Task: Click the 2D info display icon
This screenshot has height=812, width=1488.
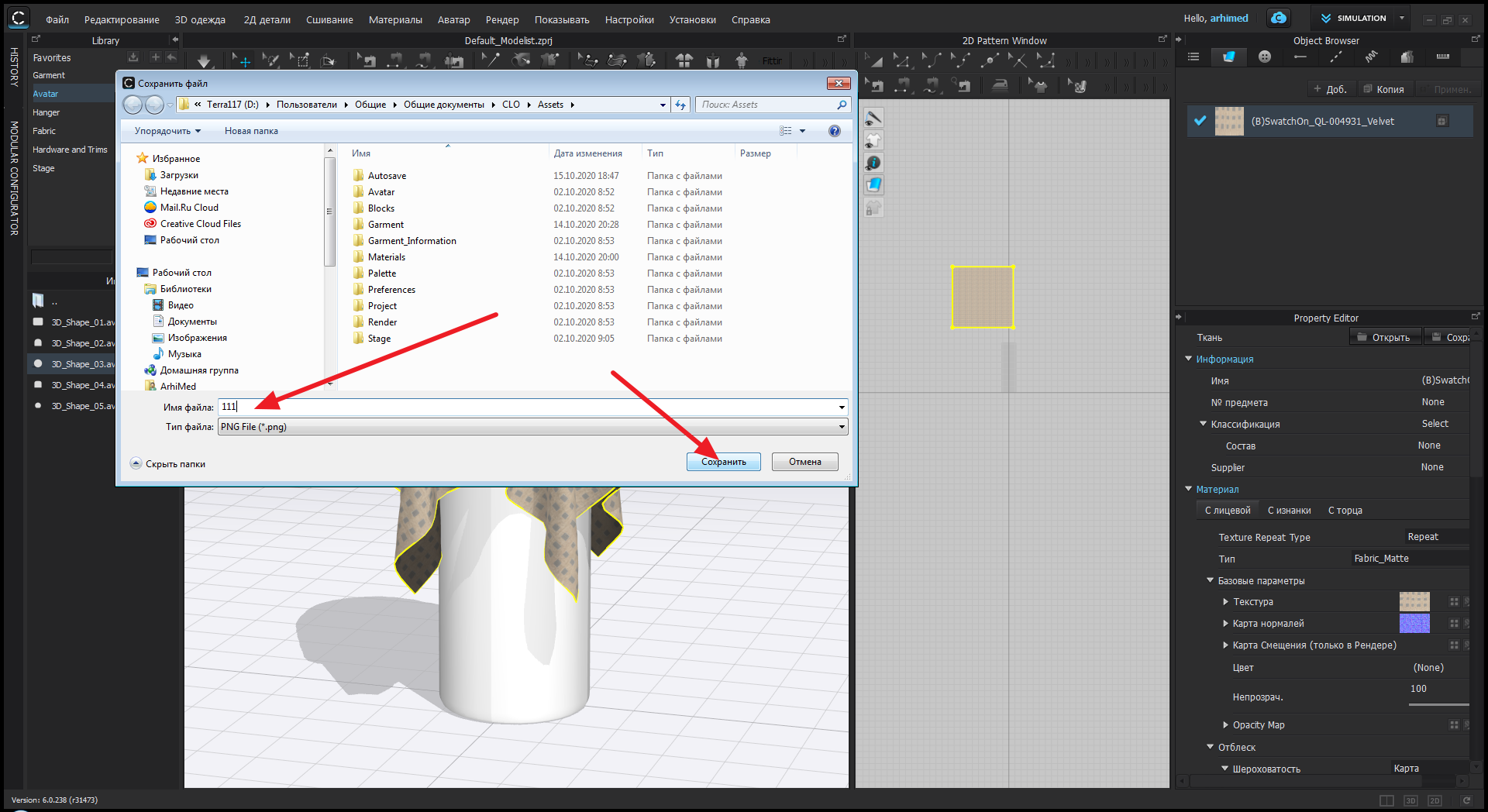Action: click(x=873, y=163)
